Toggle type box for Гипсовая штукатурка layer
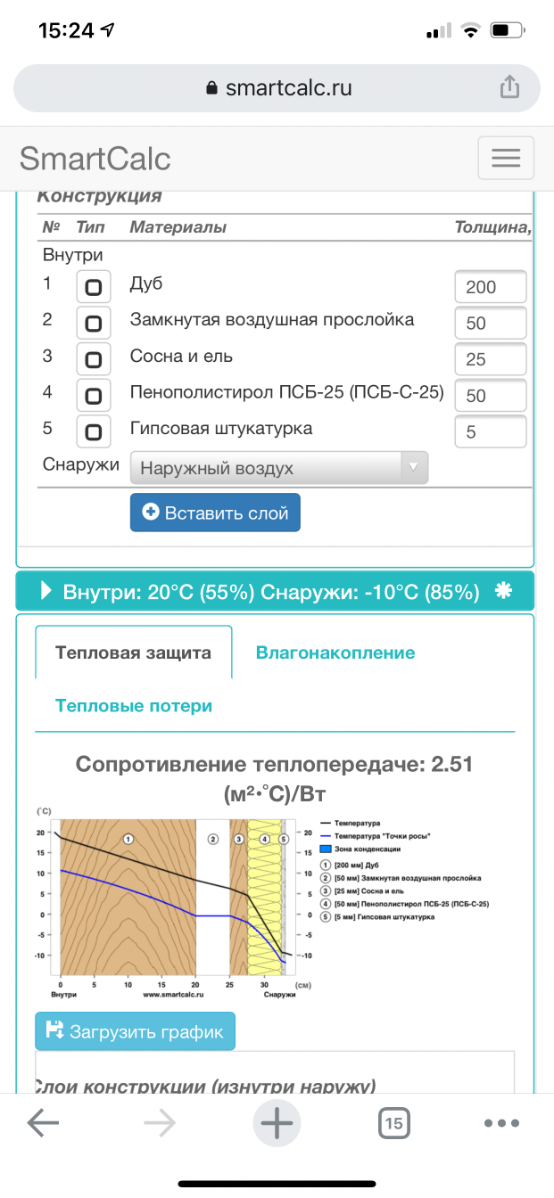Screen dimensions: 554x1198 [93, 432]
